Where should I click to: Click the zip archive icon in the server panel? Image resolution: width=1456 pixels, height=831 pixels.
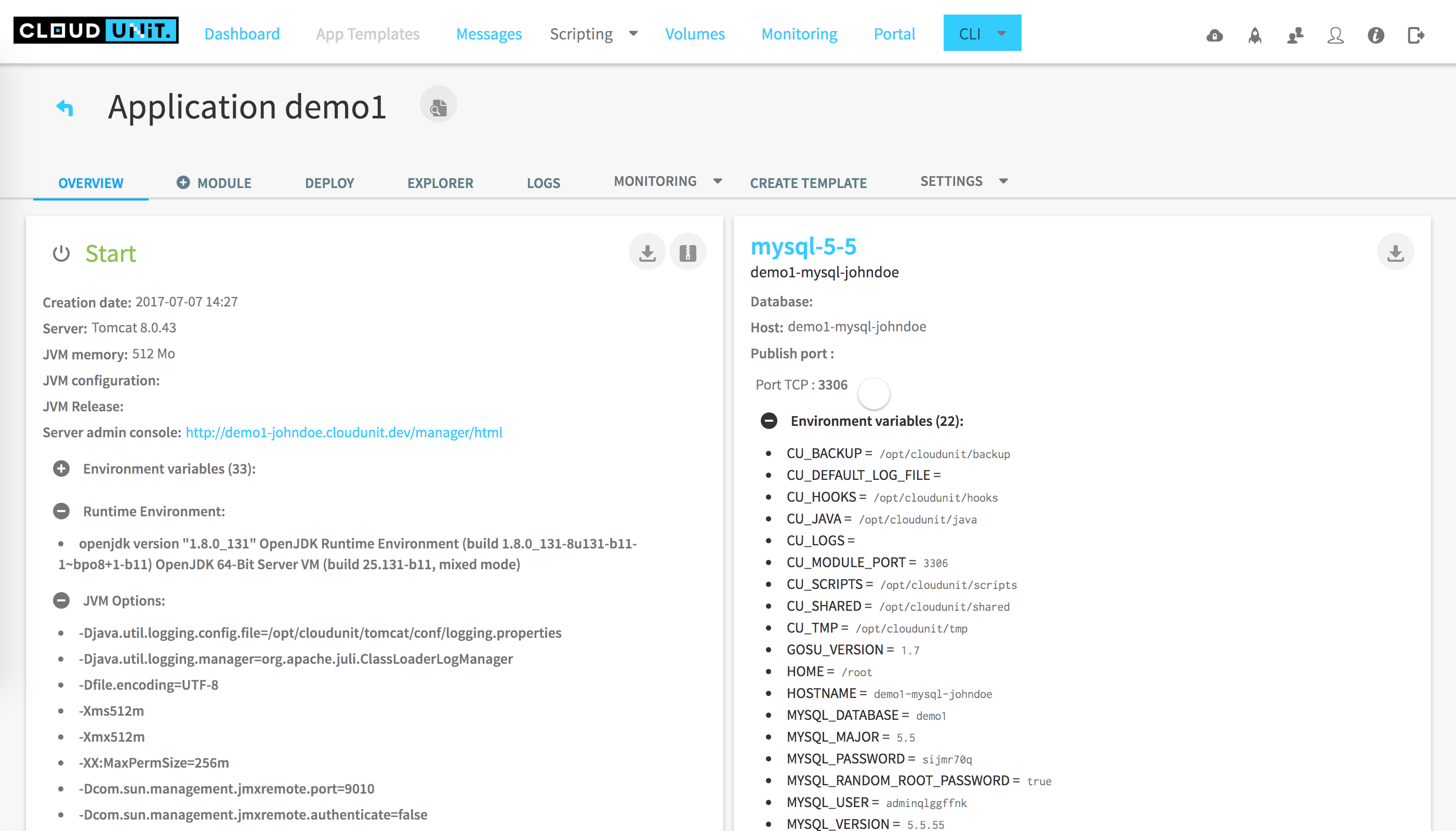coord(687,252)
